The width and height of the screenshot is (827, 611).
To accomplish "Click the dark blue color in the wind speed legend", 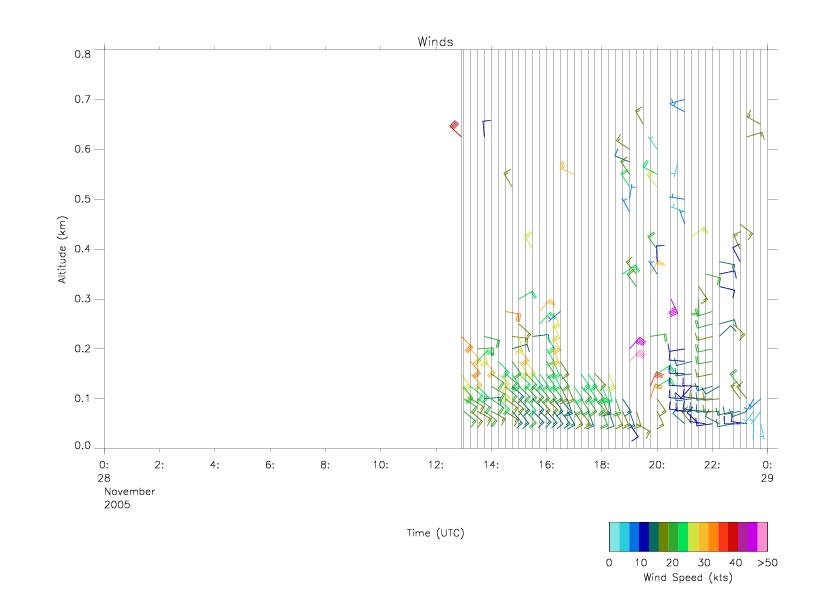I will 644,537.
